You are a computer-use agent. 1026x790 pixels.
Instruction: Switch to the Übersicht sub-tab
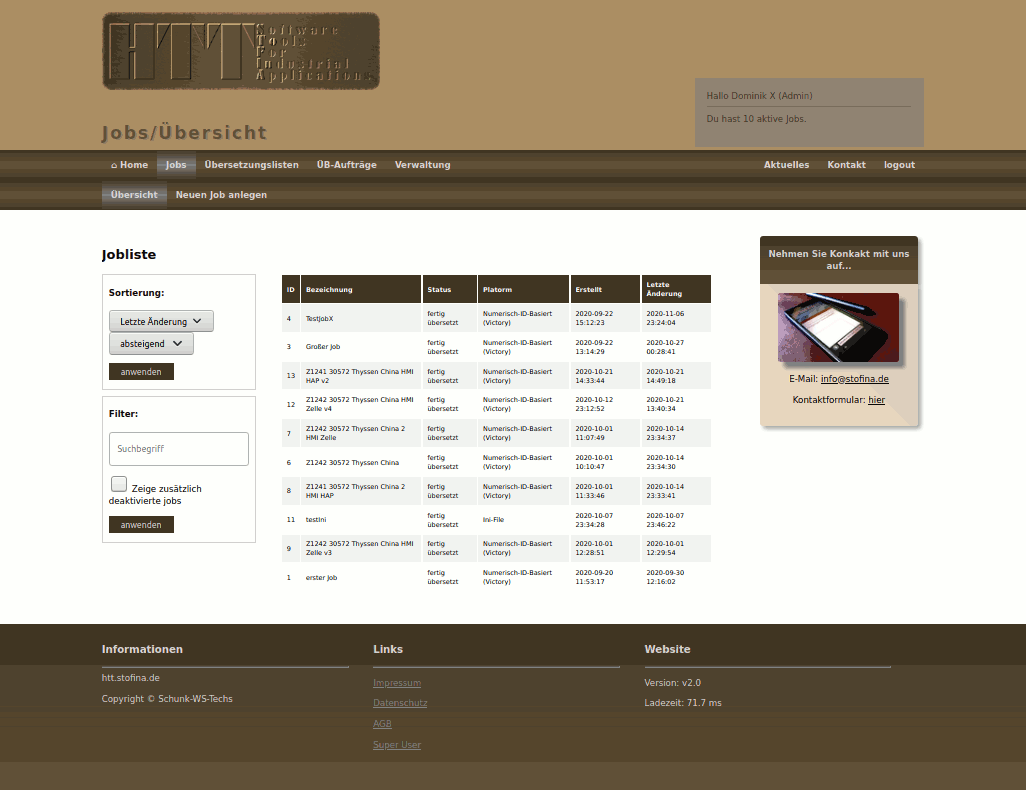click(134, 195)
